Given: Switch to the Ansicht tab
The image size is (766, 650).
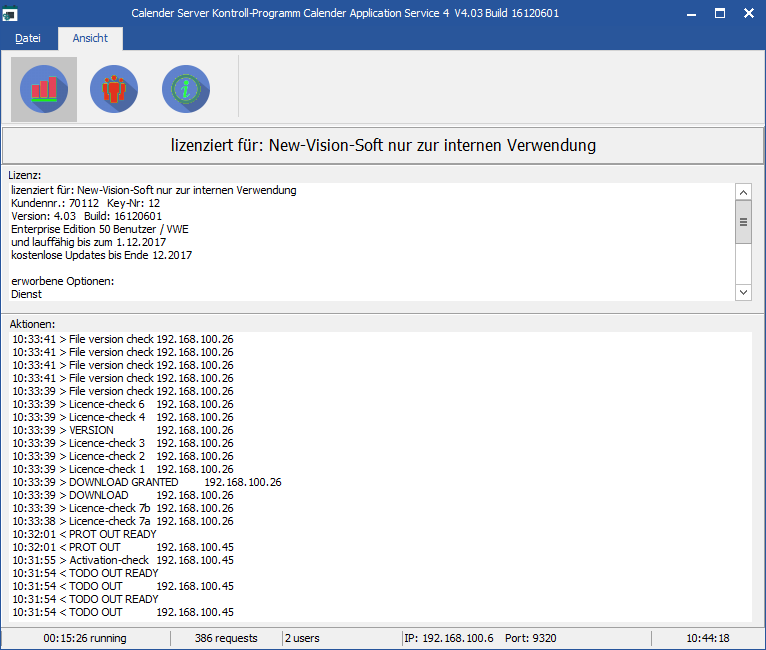Looking at the screenshot, I should click(x=90, y=38).
